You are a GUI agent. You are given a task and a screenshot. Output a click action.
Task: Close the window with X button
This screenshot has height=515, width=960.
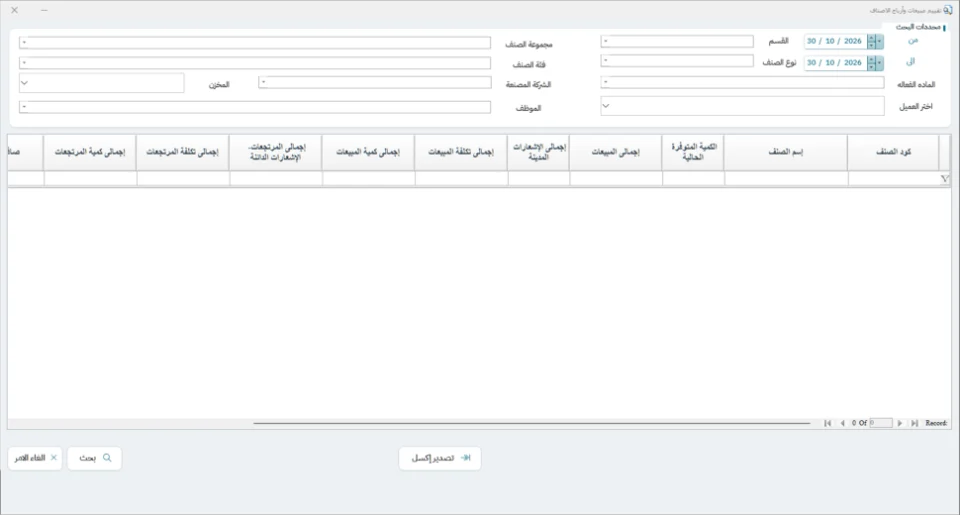(x=14, y=10)
